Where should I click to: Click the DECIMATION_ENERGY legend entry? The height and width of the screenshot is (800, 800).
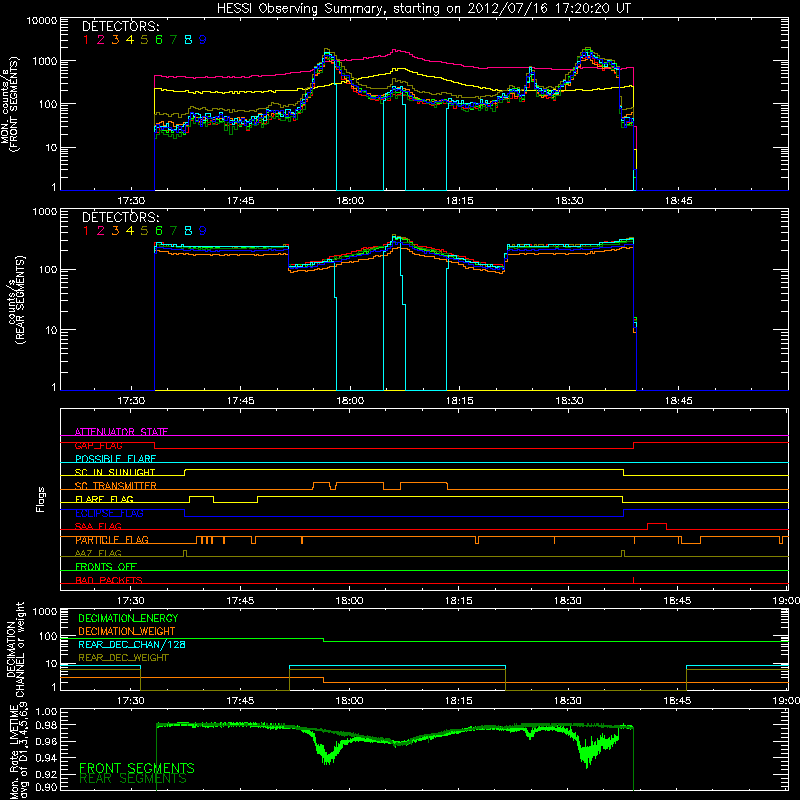point(128,618)
